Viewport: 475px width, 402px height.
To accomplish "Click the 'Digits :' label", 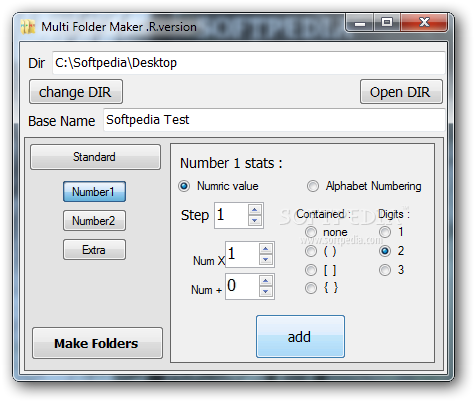I will pyautogui.click(x=394, y=214).
